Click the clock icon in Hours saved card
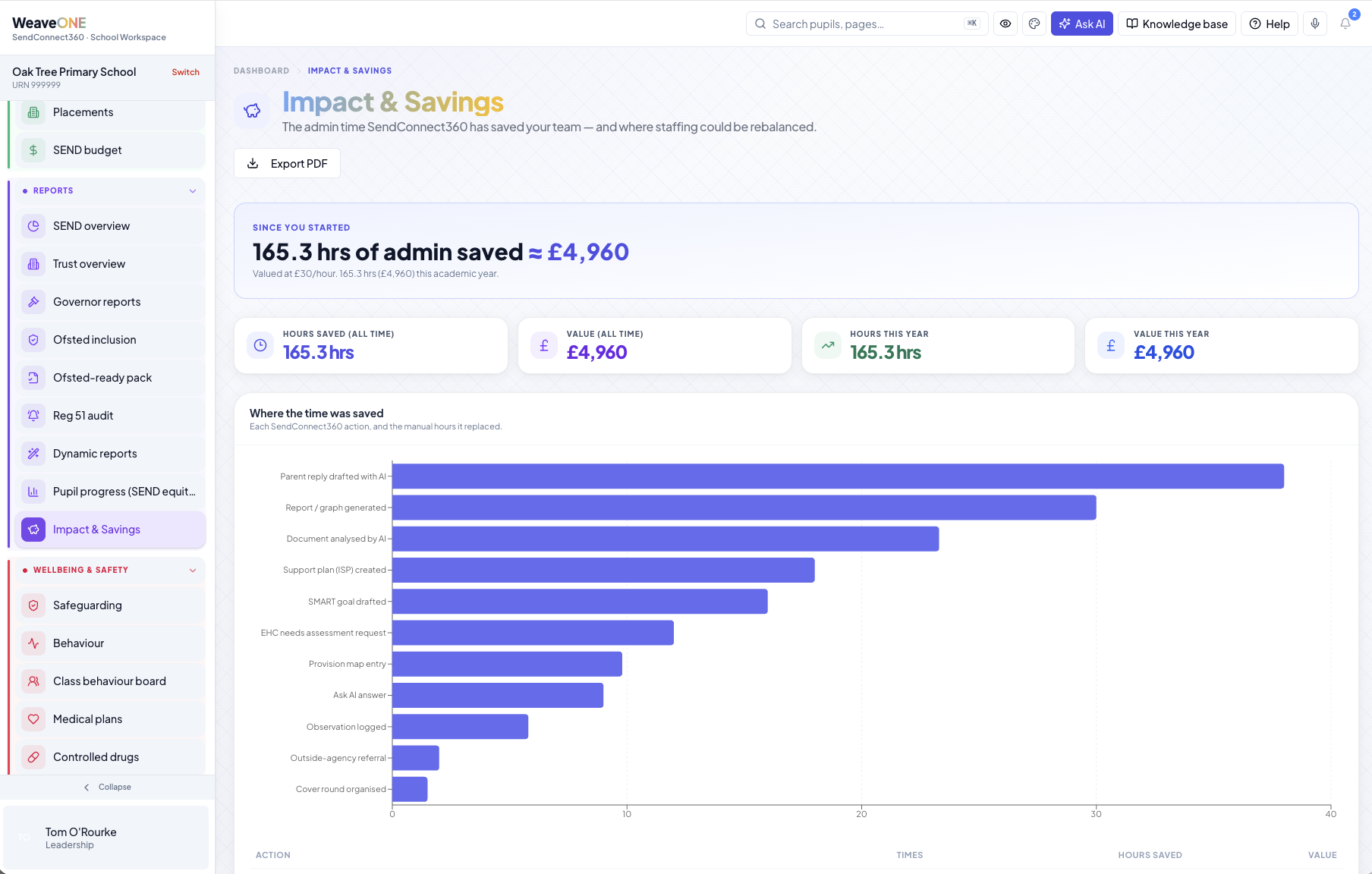This screenshot has width=1372, height=874. [260, 345]
